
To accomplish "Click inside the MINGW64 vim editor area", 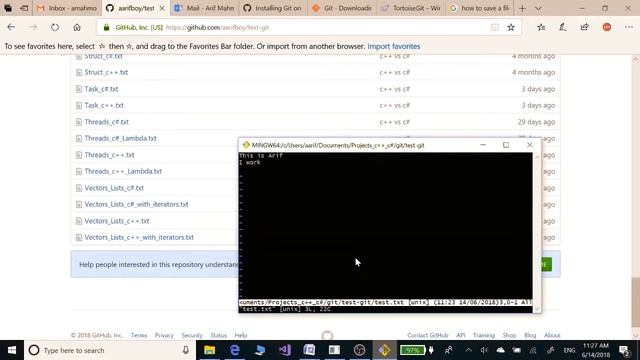I will coord(385,226).
